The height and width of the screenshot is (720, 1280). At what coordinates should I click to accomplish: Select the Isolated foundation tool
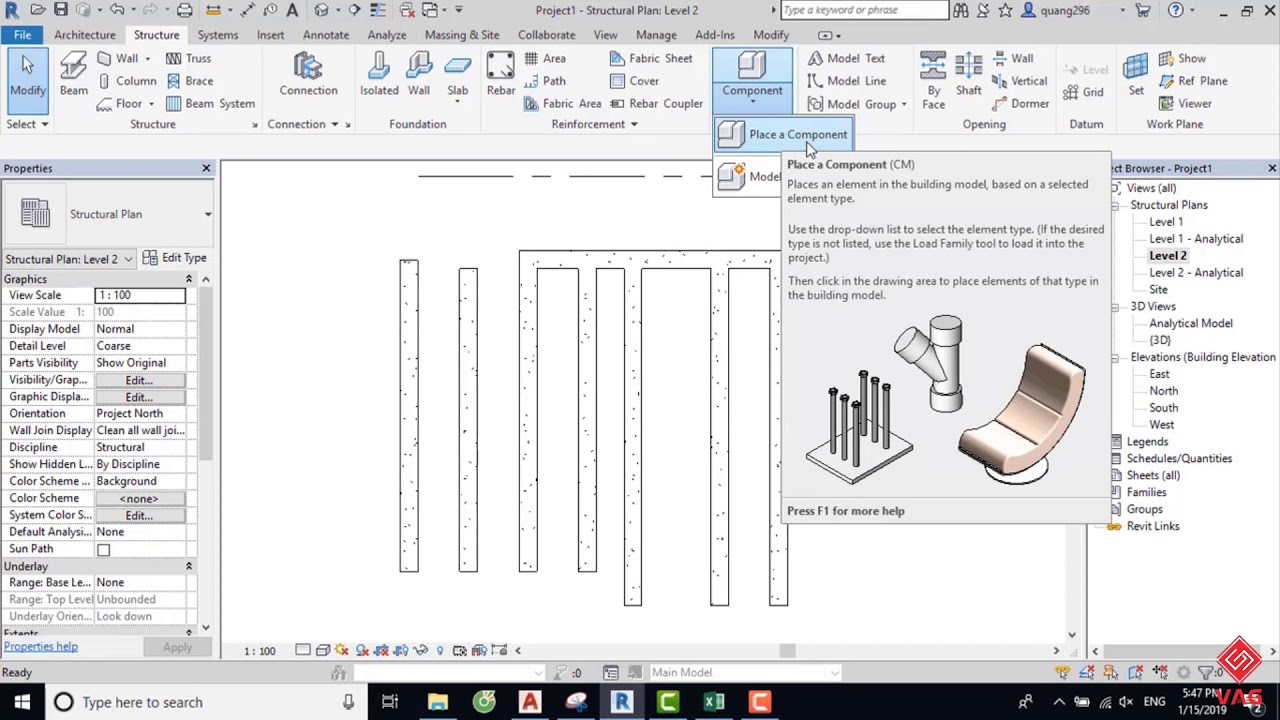[379, 75]
